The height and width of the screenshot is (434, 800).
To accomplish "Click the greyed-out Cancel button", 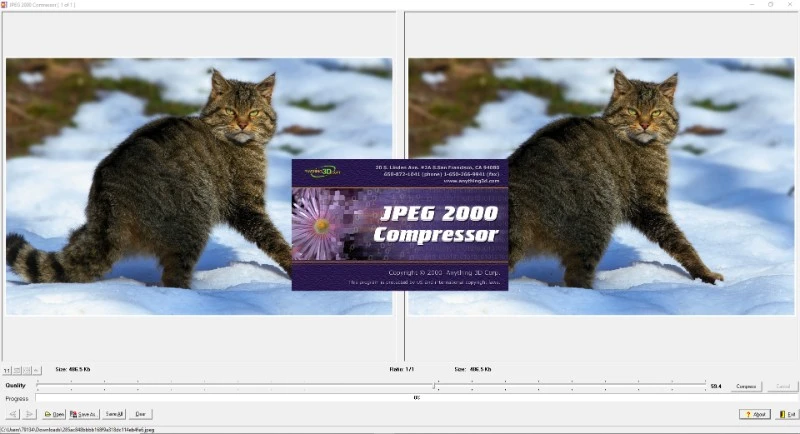I will point(783,387).
